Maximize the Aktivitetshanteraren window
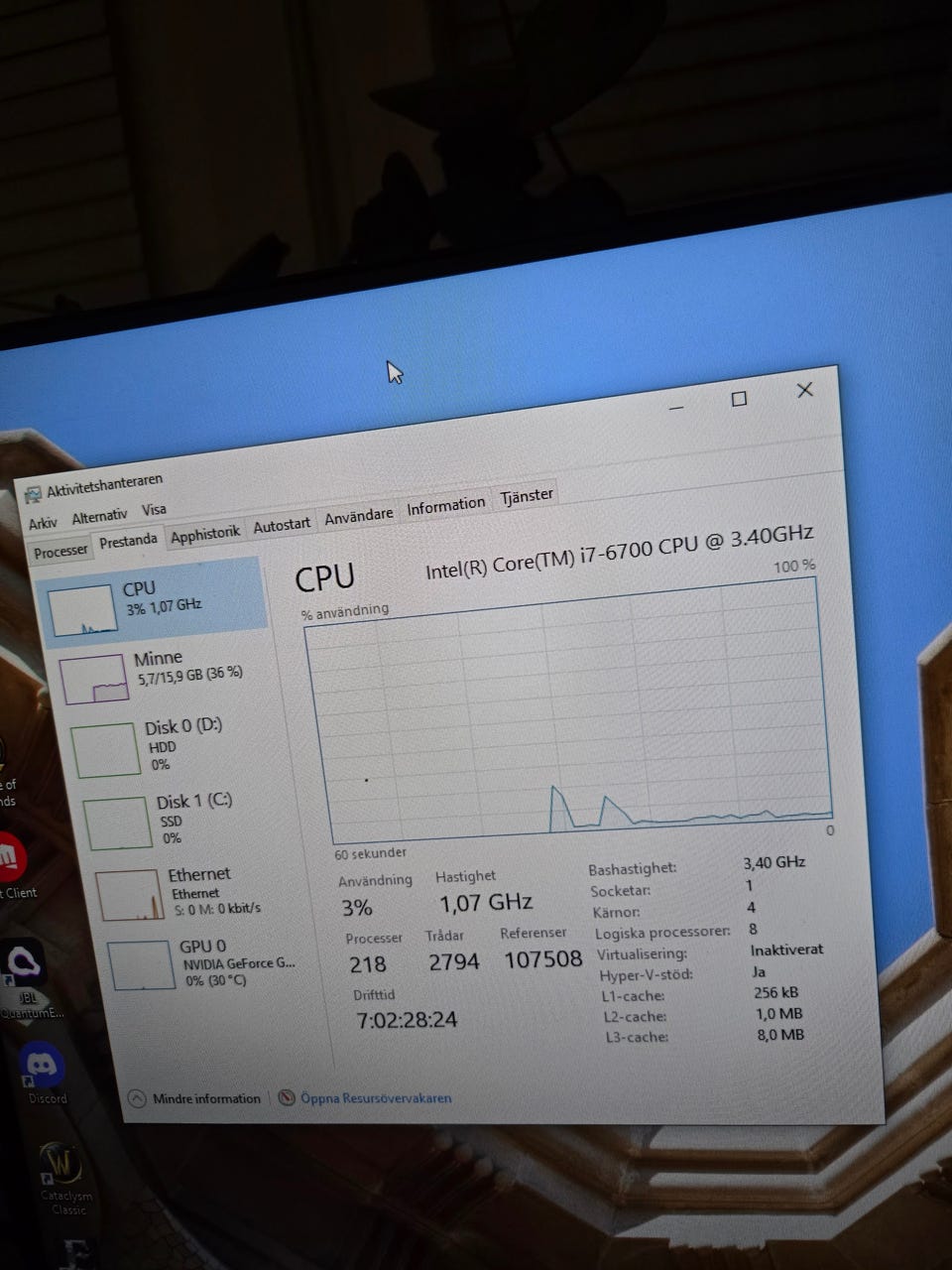Image resolution: width=952 pixels, height=1270 pixels. [x=739, y=399]
